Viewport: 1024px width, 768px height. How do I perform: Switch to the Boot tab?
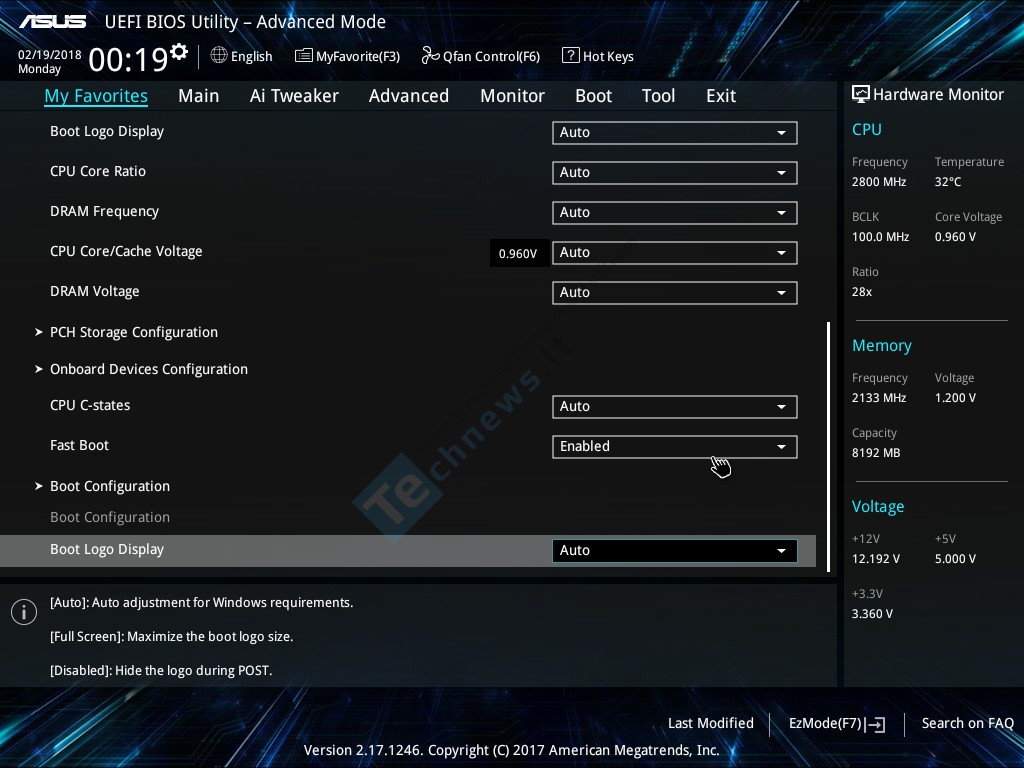[x=593, y=96]
